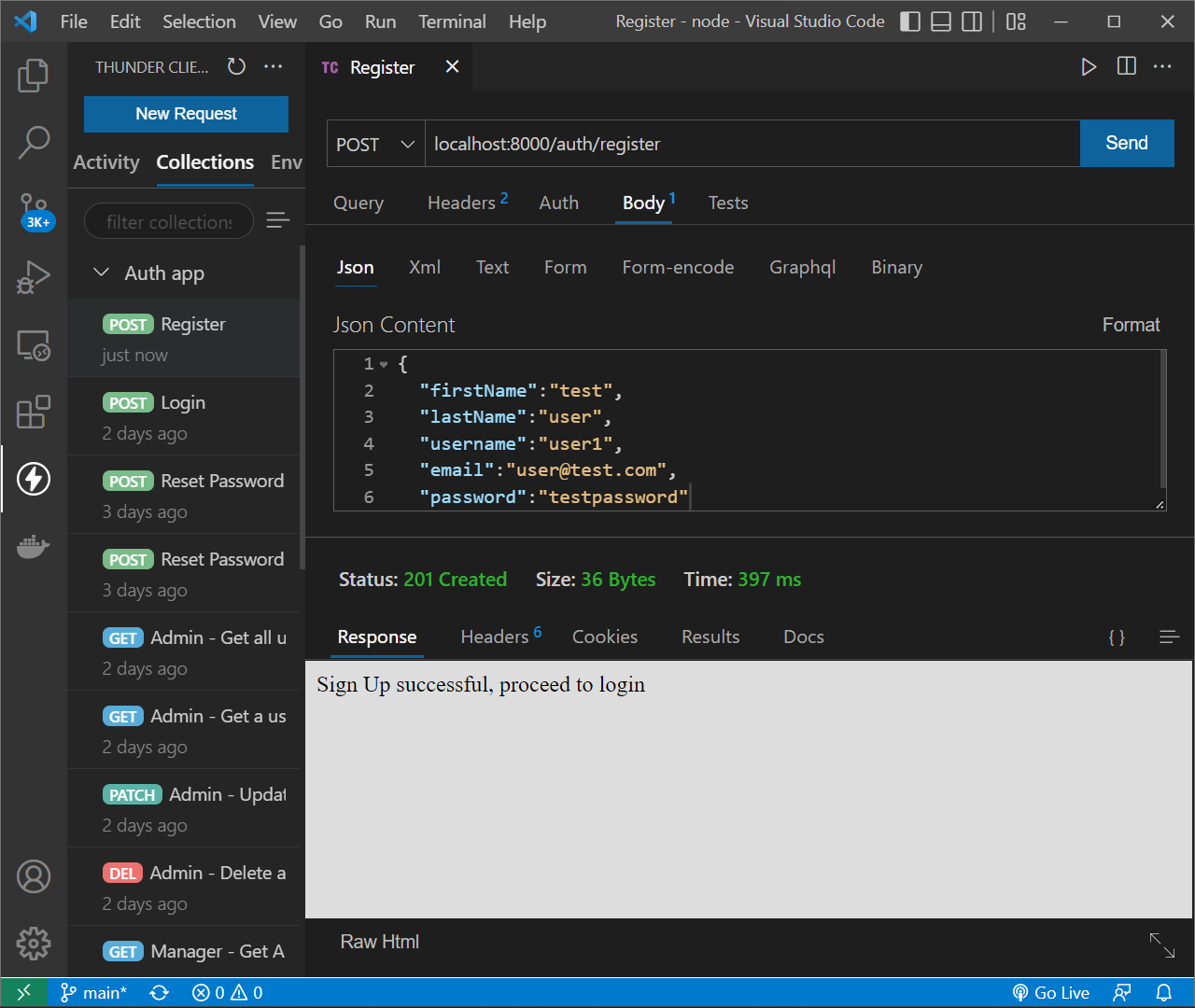Click the curly braces icon above the response
Viewport: 1195px width, 1008px height.
click(1117, 637)
